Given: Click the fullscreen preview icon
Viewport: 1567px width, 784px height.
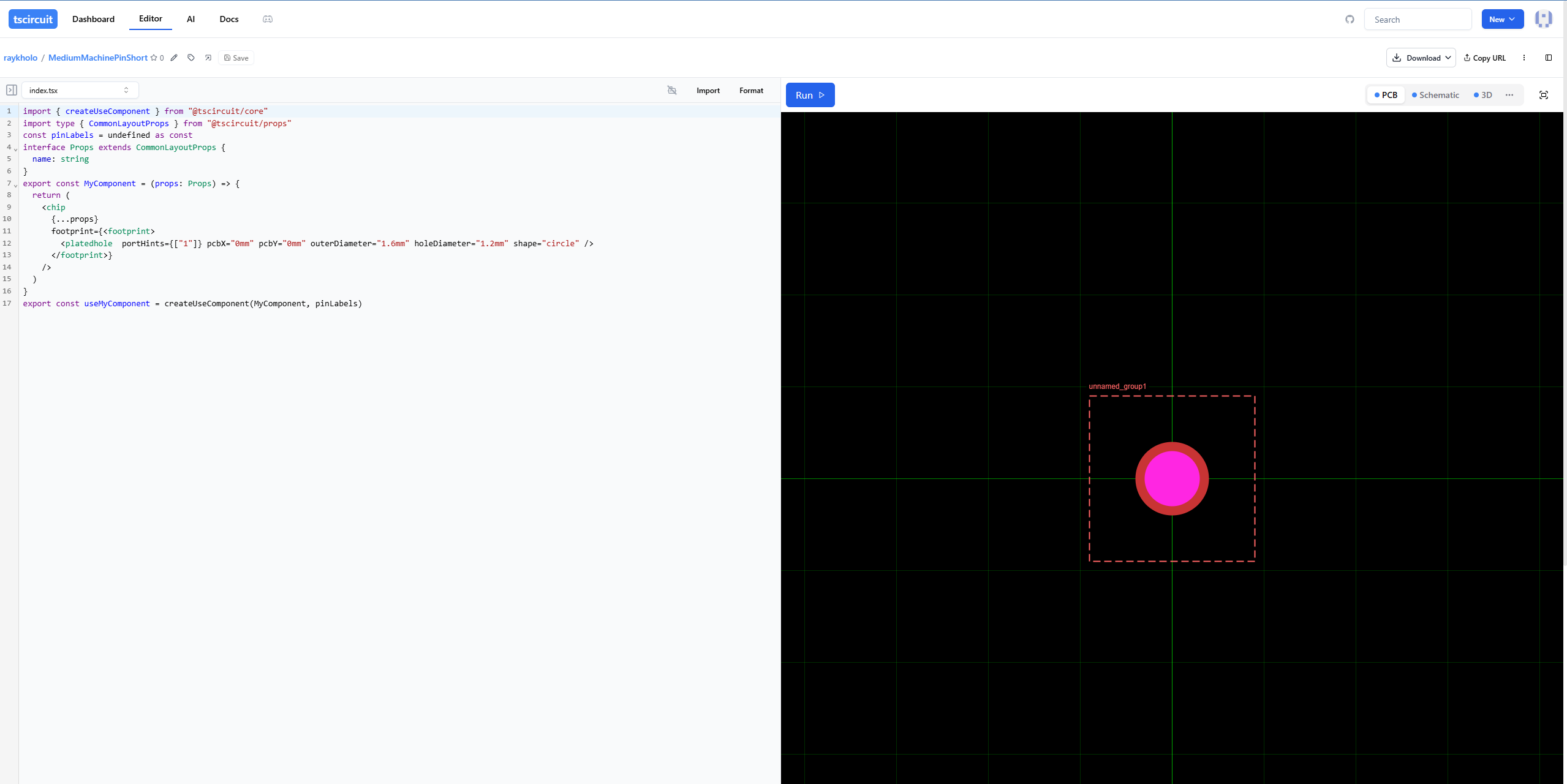Looking at the screenshot, I should pyautogui.click(x=1543, y=95).
